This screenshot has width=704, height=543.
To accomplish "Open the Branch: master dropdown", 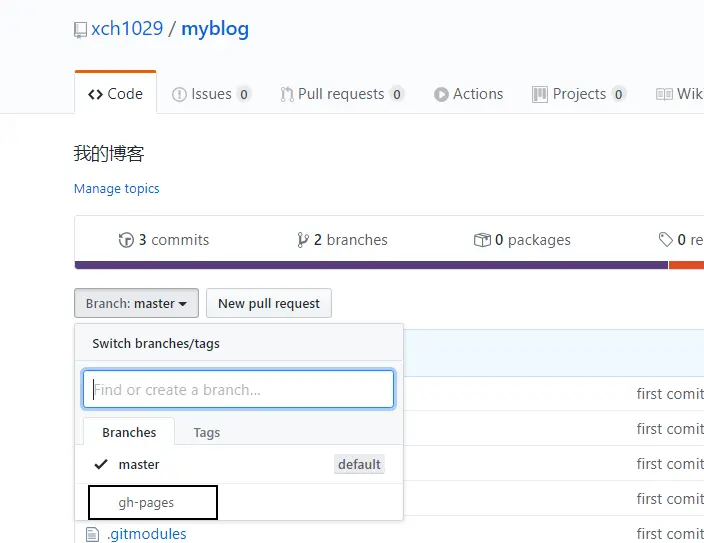I will tap(136, 303).
